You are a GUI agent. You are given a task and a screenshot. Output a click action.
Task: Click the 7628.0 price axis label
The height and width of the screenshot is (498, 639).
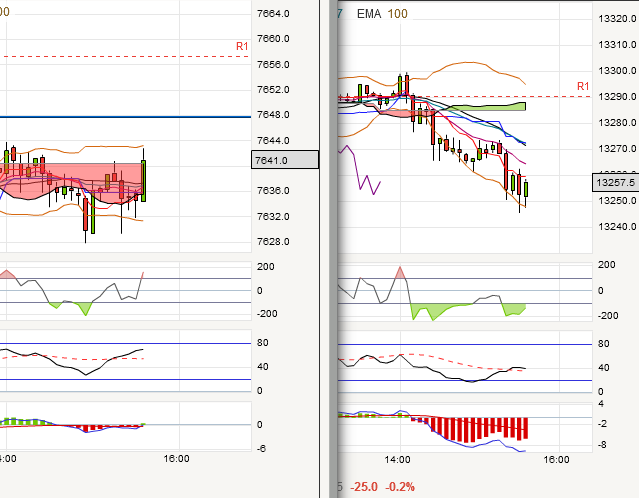tap(273, 242)
